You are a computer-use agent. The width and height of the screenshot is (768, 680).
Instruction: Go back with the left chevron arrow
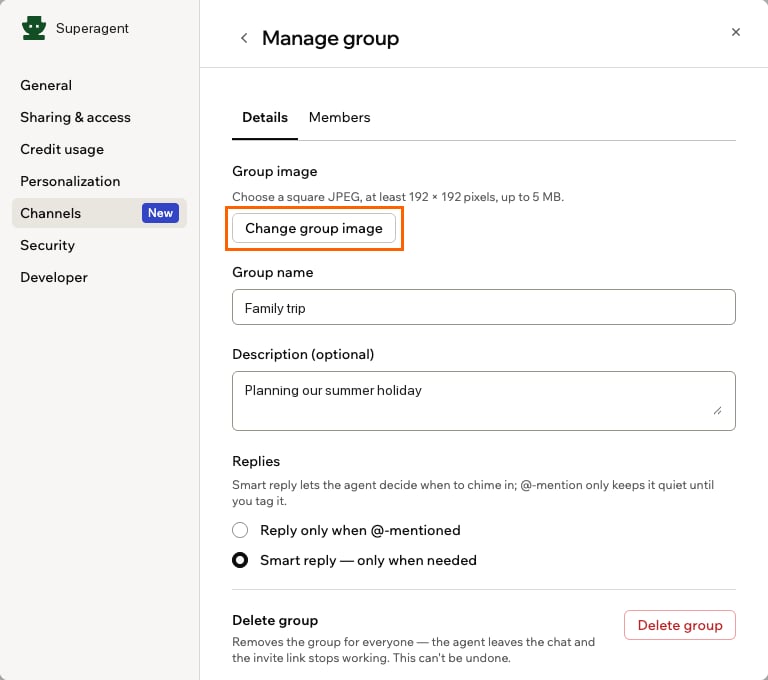(x=244, y=38)
